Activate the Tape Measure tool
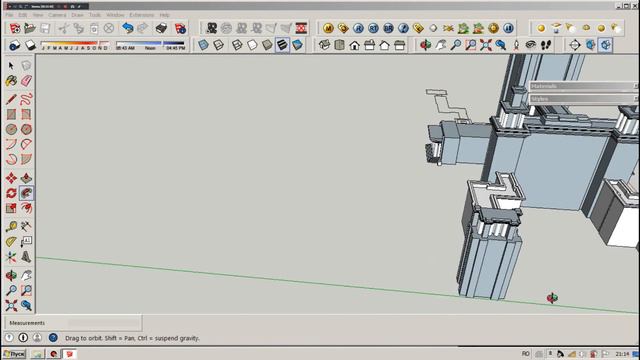 pos(11,227)
